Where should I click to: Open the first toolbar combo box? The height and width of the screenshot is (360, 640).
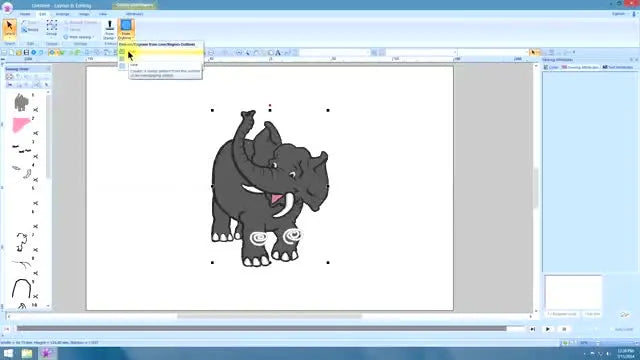[x=334, y=53]
